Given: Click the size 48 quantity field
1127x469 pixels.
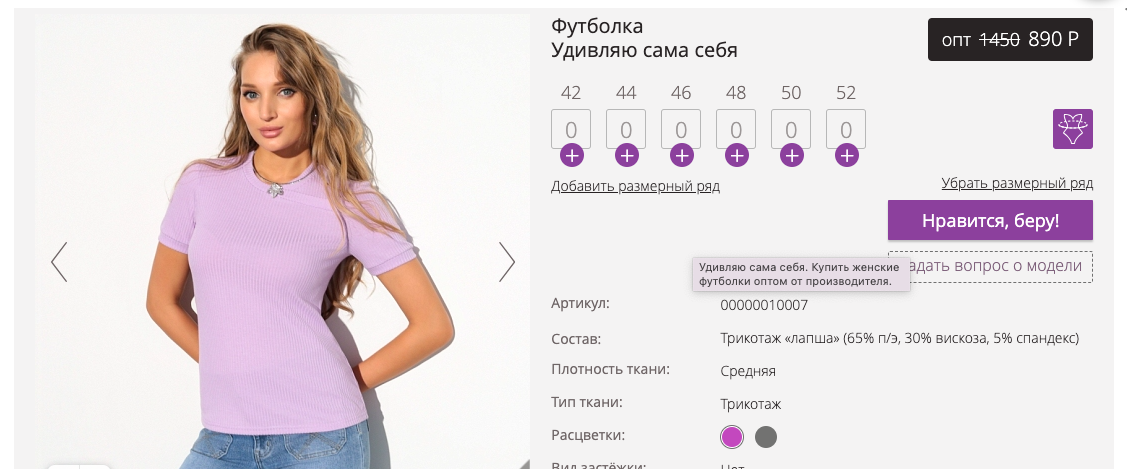Looking at the screenshot, I should click(736, 129).
